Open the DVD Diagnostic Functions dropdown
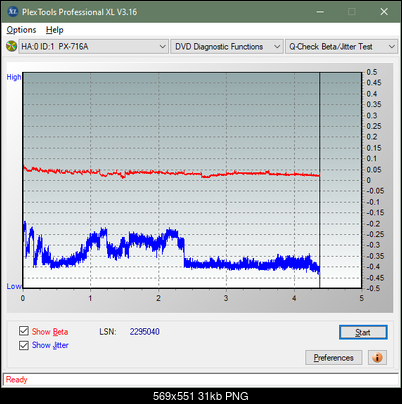Screen dimensions: 402x404 click(227, 47)
